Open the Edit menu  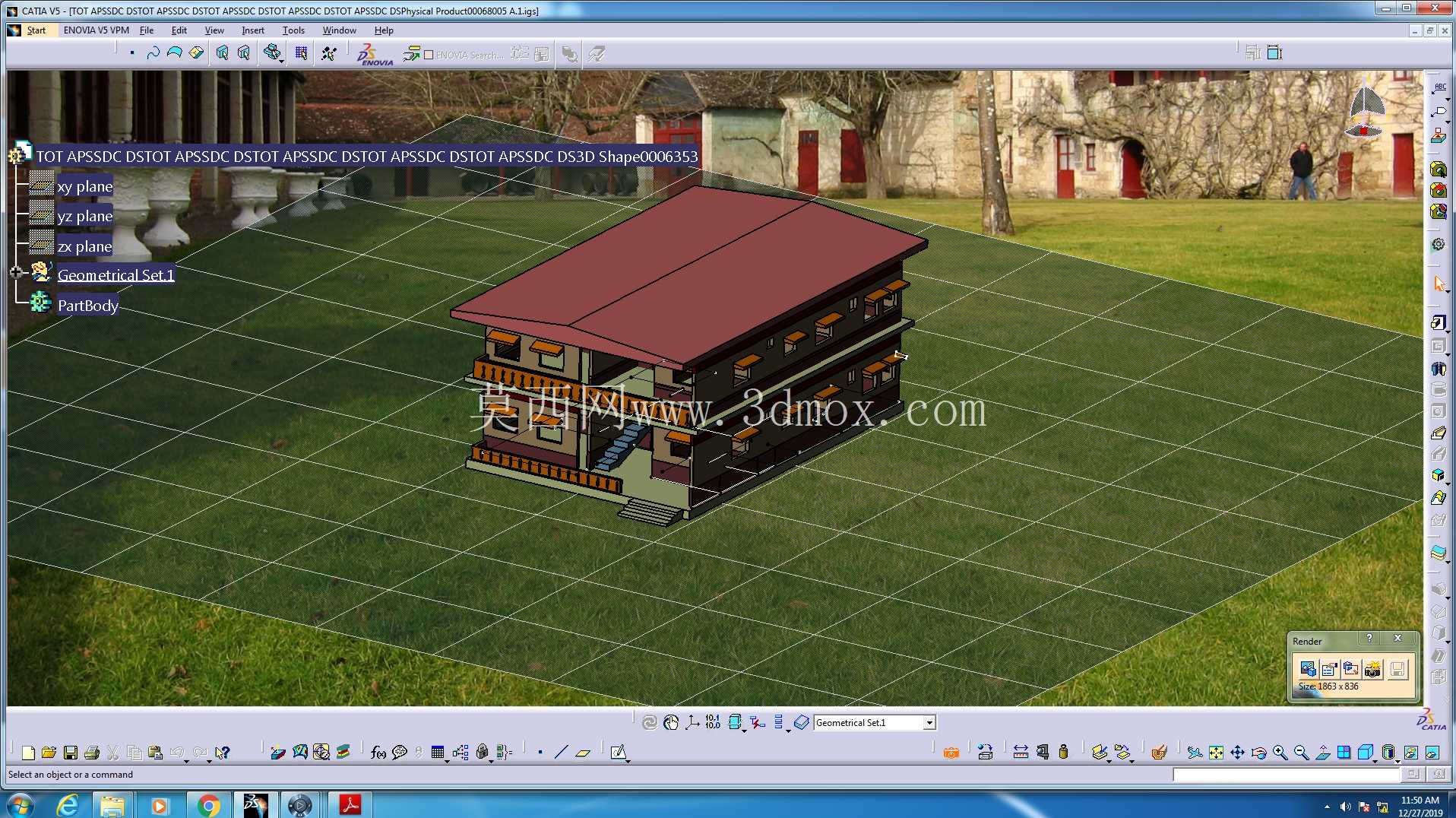(x=179, y=30)
